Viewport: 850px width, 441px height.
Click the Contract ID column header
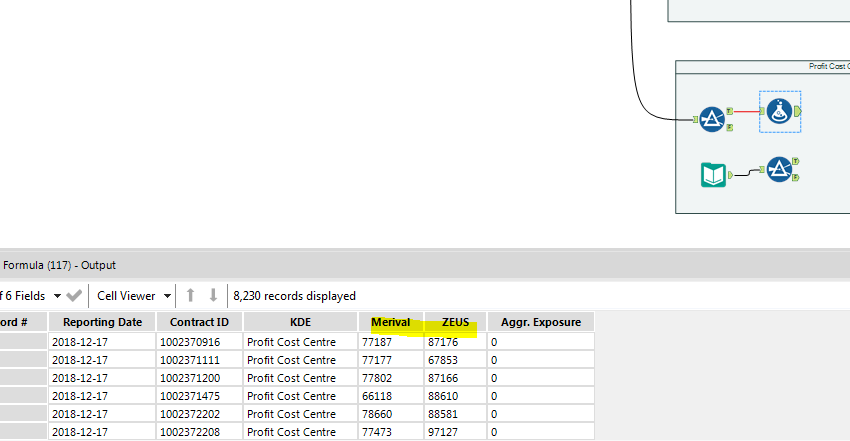coord(199,322)
